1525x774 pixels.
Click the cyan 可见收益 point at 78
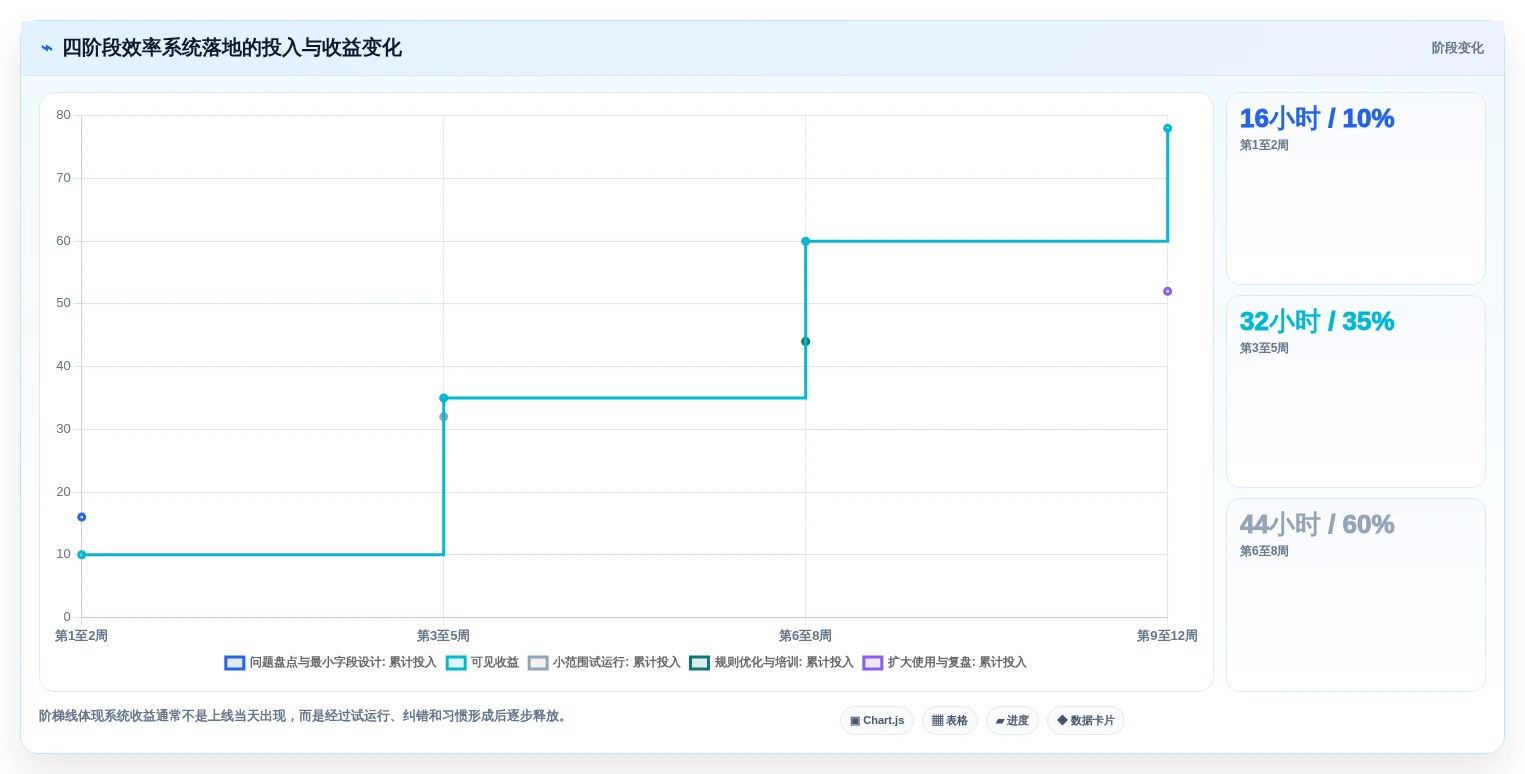(x=1167, y=128)
